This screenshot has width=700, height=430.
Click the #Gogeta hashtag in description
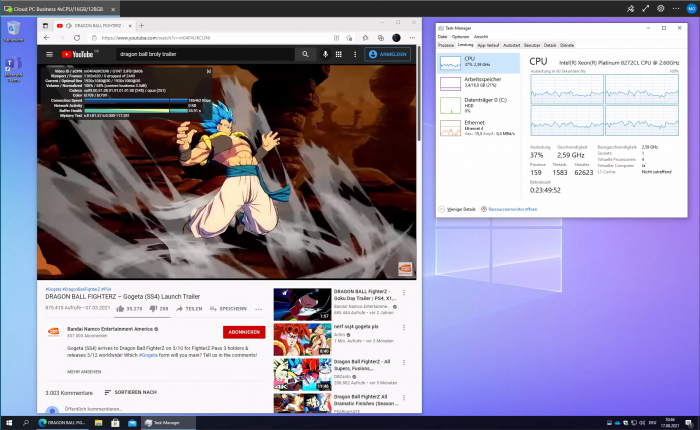(148, 355)
